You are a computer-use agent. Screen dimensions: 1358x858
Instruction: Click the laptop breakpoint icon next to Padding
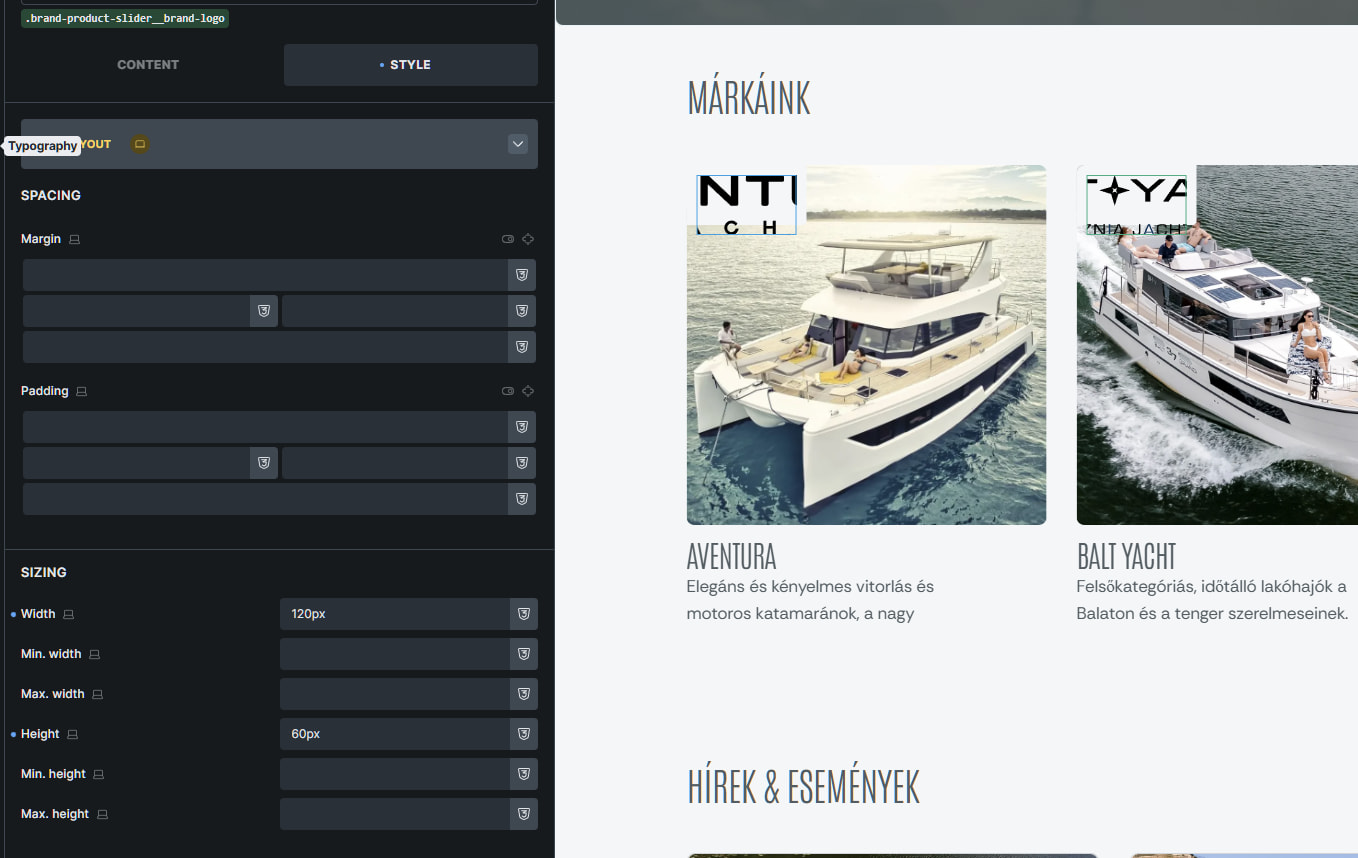tap(82, 392)
